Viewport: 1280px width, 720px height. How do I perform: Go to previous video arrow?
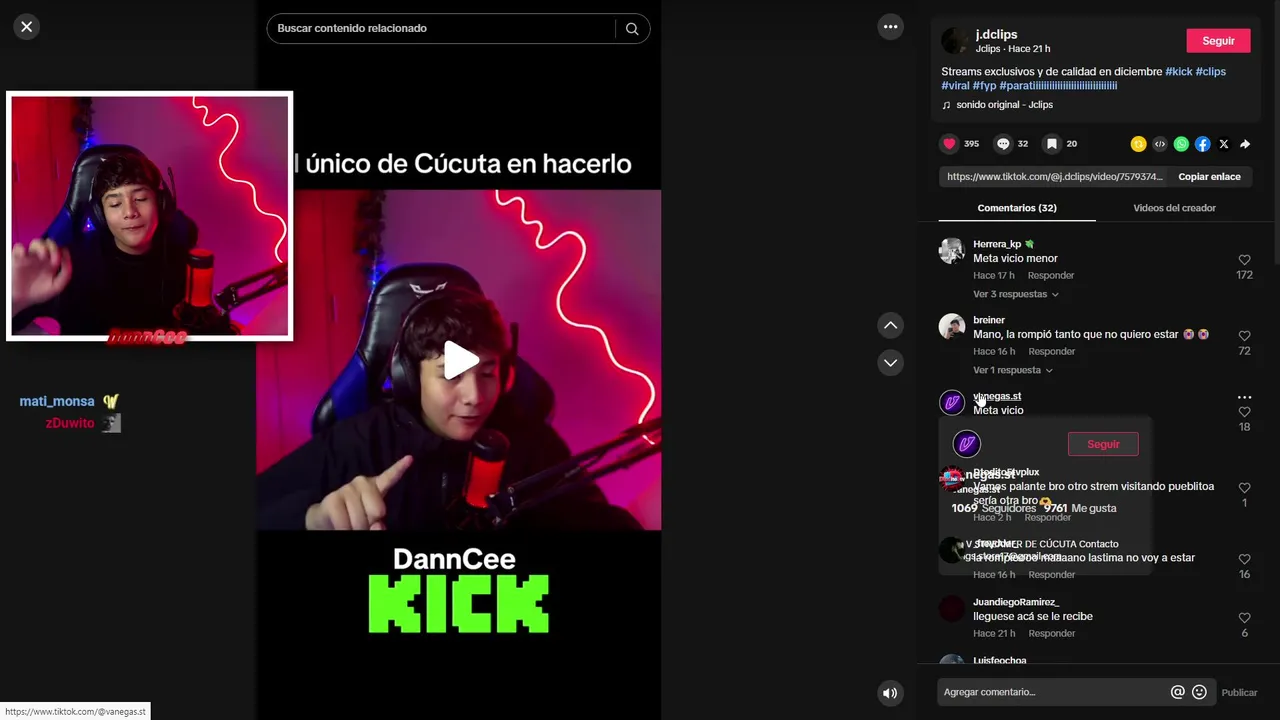890,325
